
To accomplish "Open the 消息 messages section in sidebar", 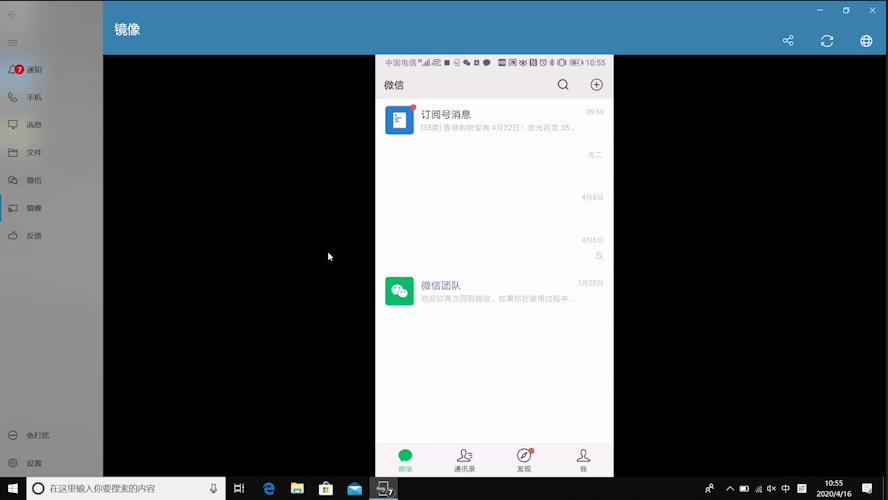I will pos(51,125).
